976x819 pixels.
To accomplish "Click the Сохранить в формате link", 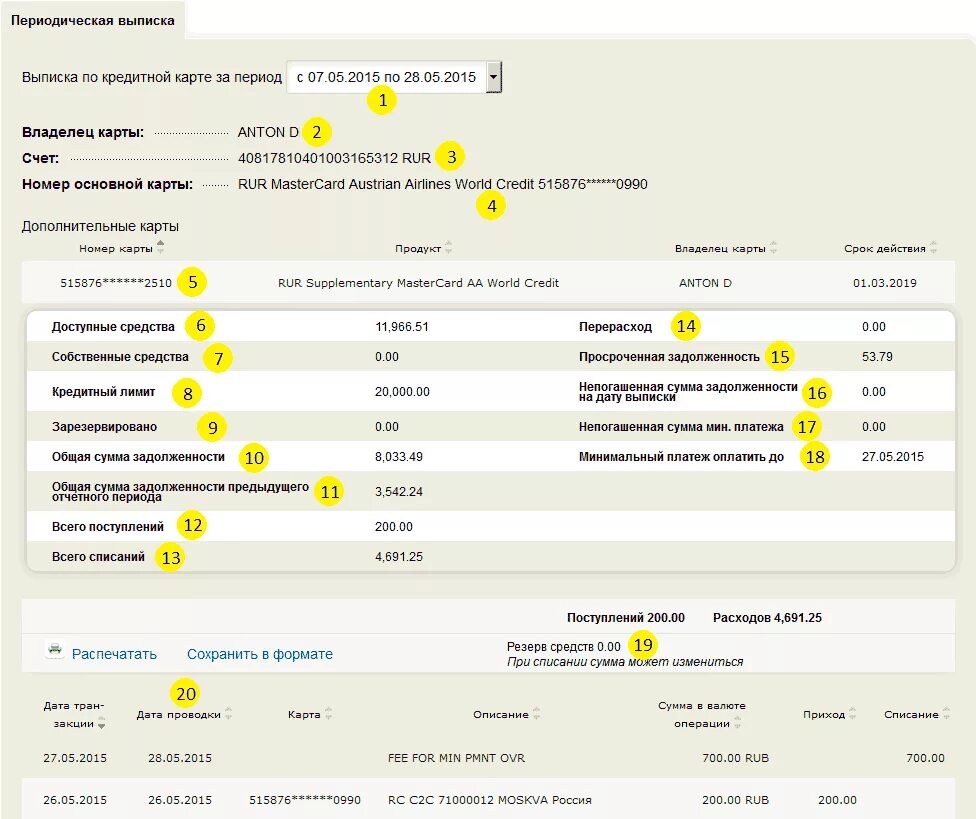I will point(260,654).
